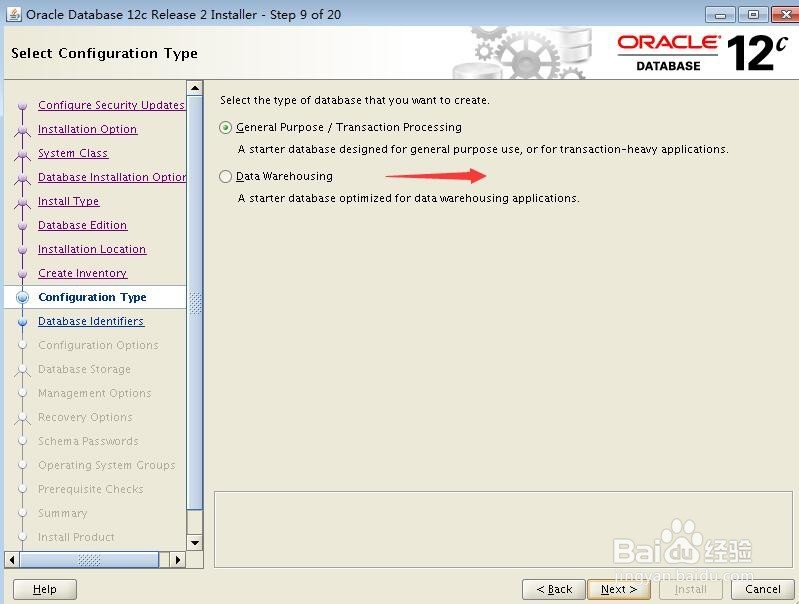Go to Installation Option step
Screen dimensions: 799x604
(87, 129)
